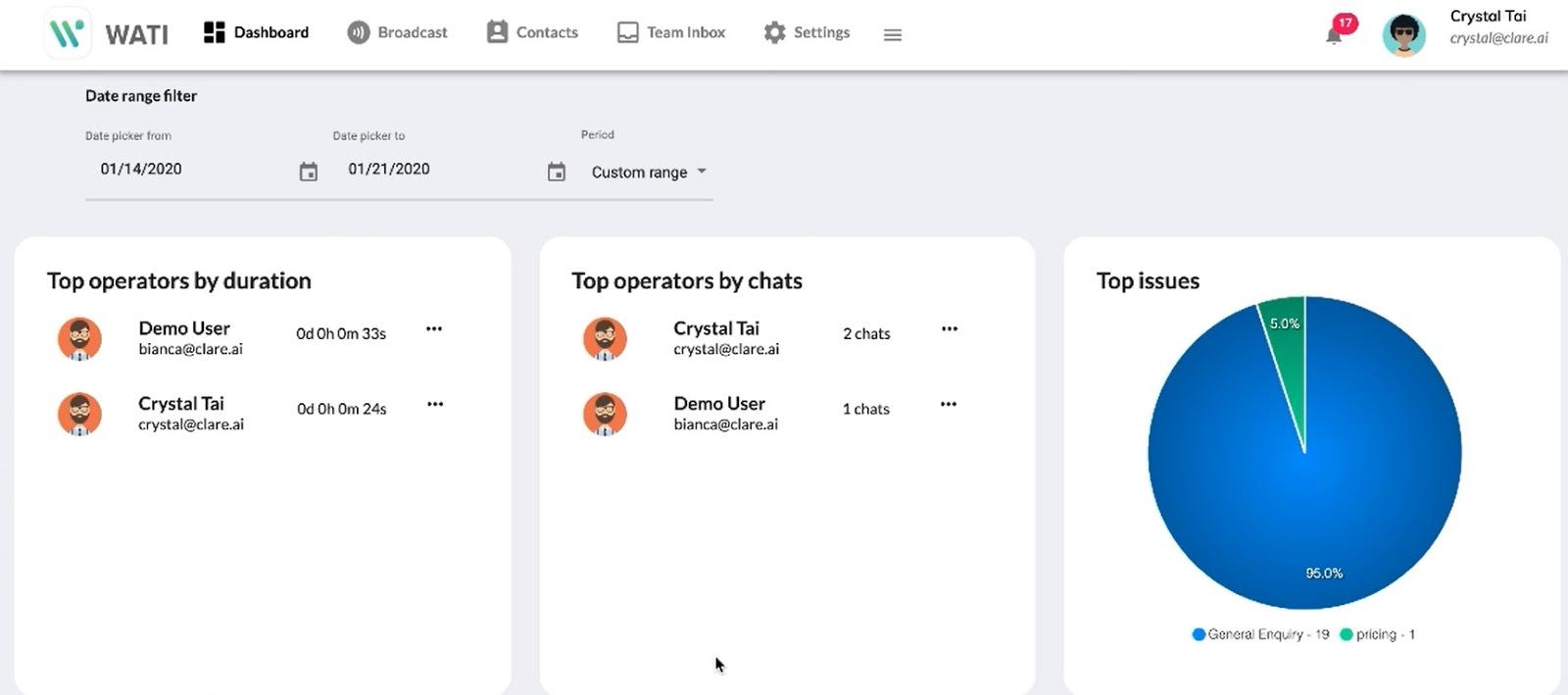Navigate to Contacts
This screenshot has width=1568, height=695.
(533, 32)
